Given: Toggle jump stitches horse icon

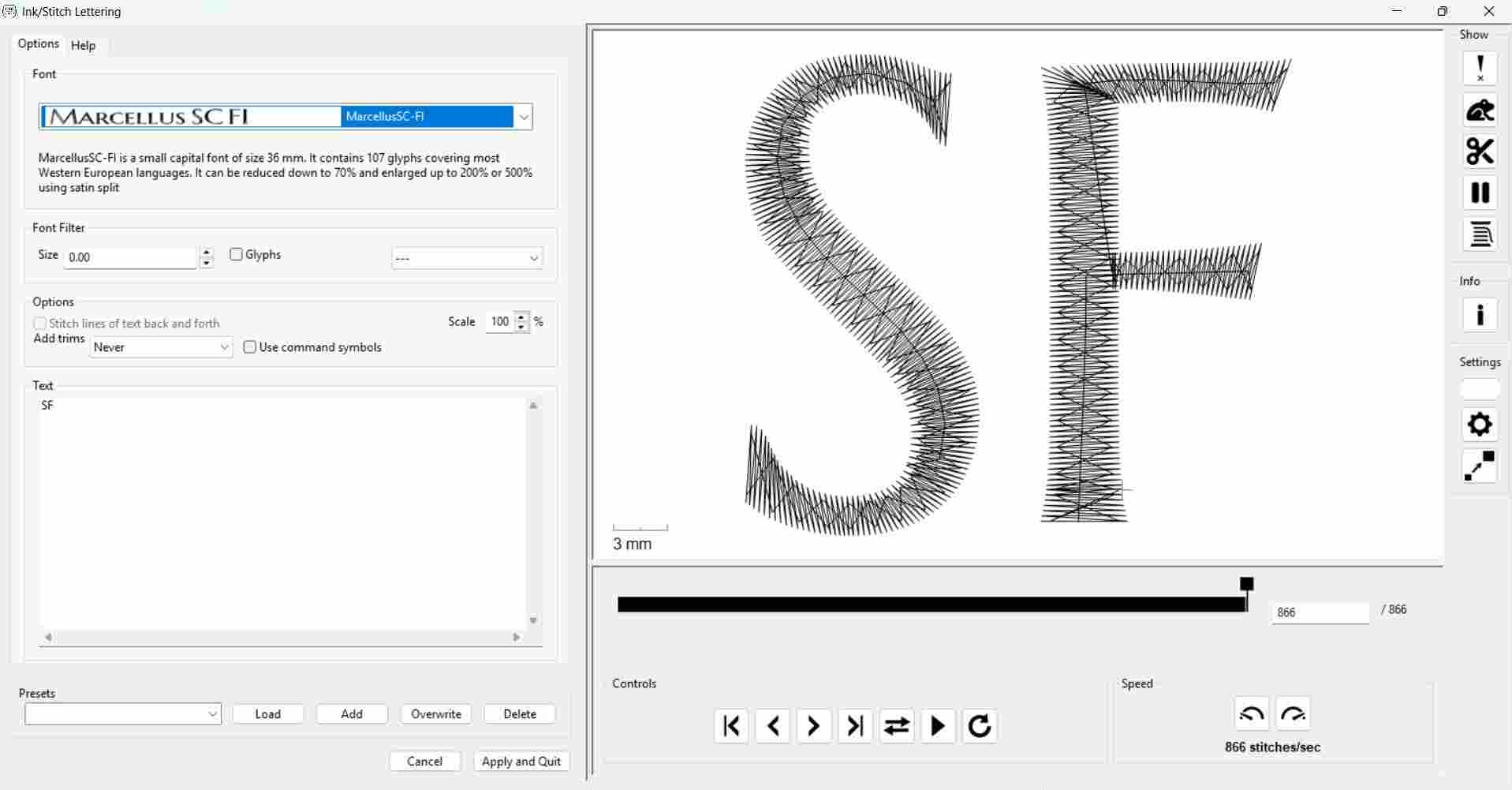Looking at the screenshot, I should point(1480,110).
